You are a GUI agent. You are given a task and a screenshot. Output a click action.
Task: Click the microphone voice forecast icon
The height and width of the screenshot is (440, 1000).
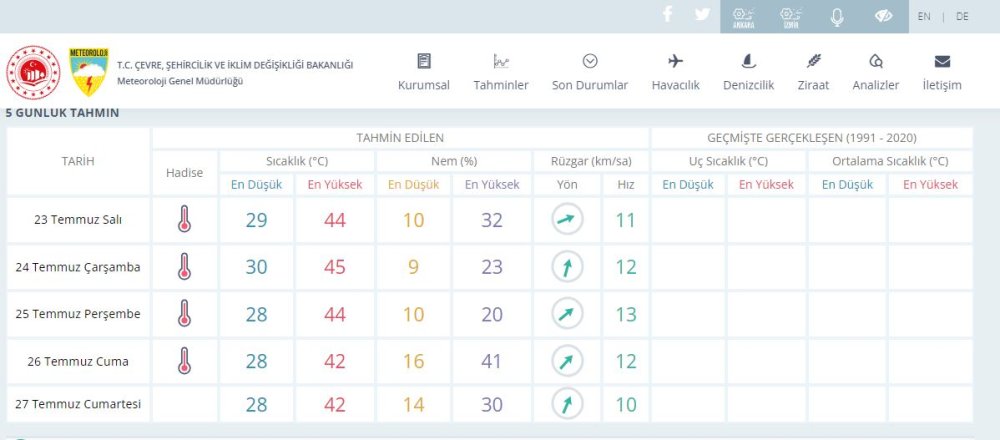click(837, 16)
